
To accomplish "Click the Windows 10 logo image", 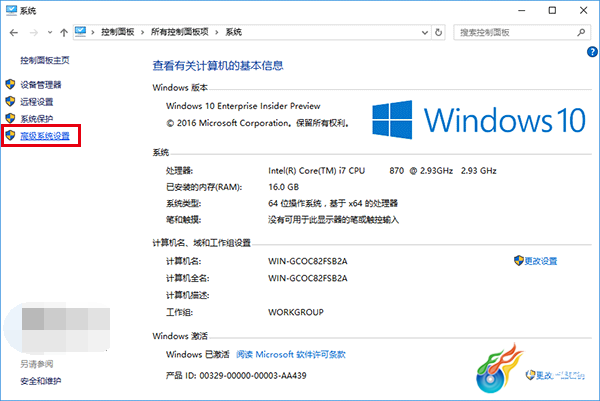I will (x=479, y=120).
